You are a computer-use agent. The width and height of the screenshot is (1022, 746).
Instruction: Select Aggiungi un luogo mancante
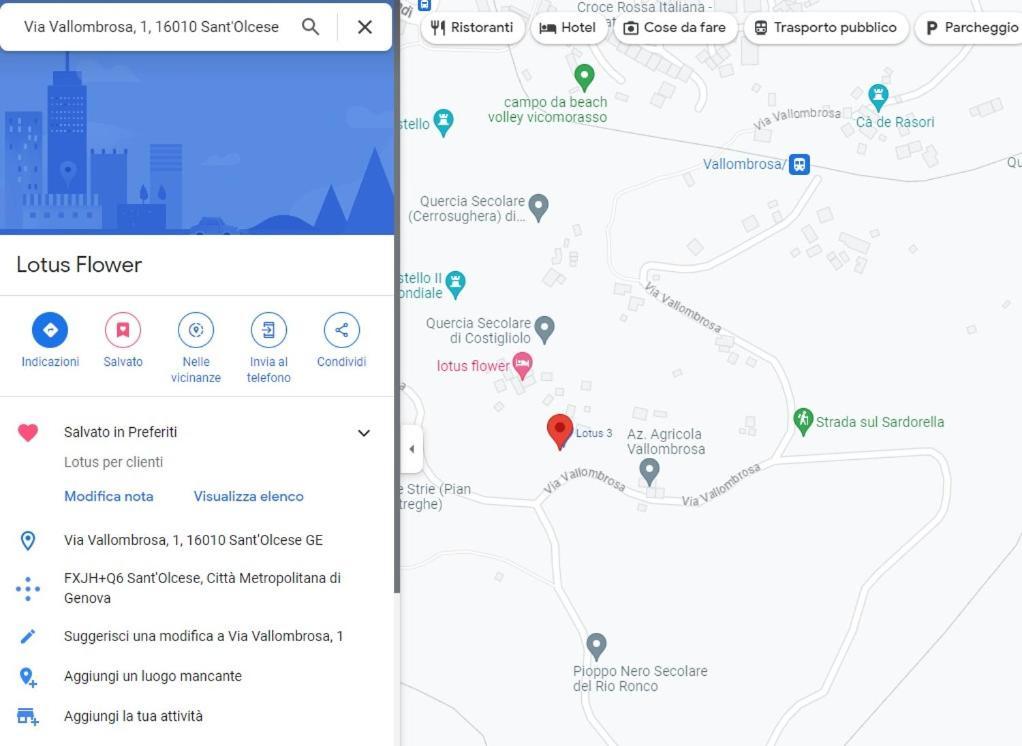point(153,676)
